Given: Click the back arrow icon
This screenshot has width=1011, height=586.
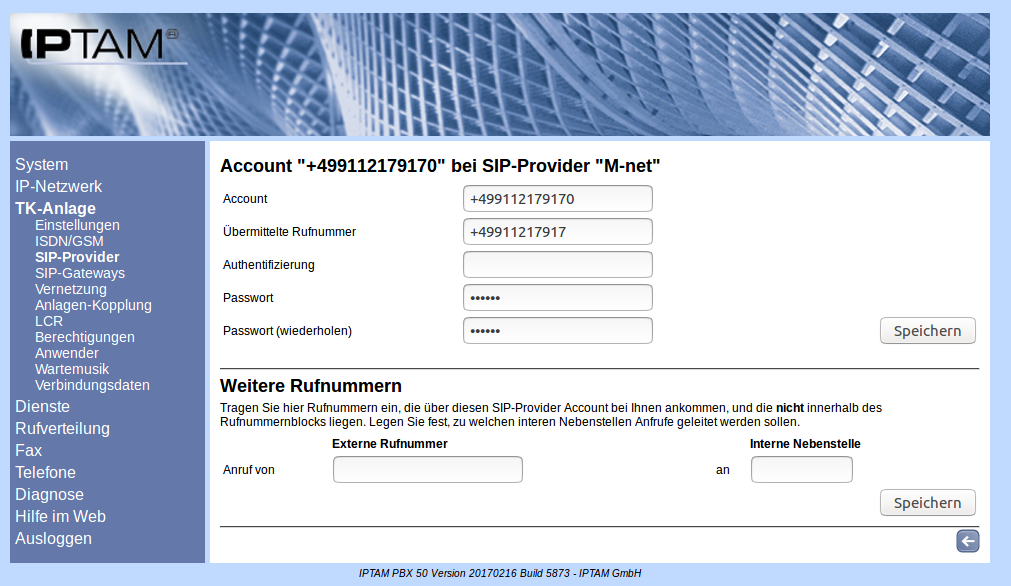Looking at the screenshot, I should pos(967,541).
